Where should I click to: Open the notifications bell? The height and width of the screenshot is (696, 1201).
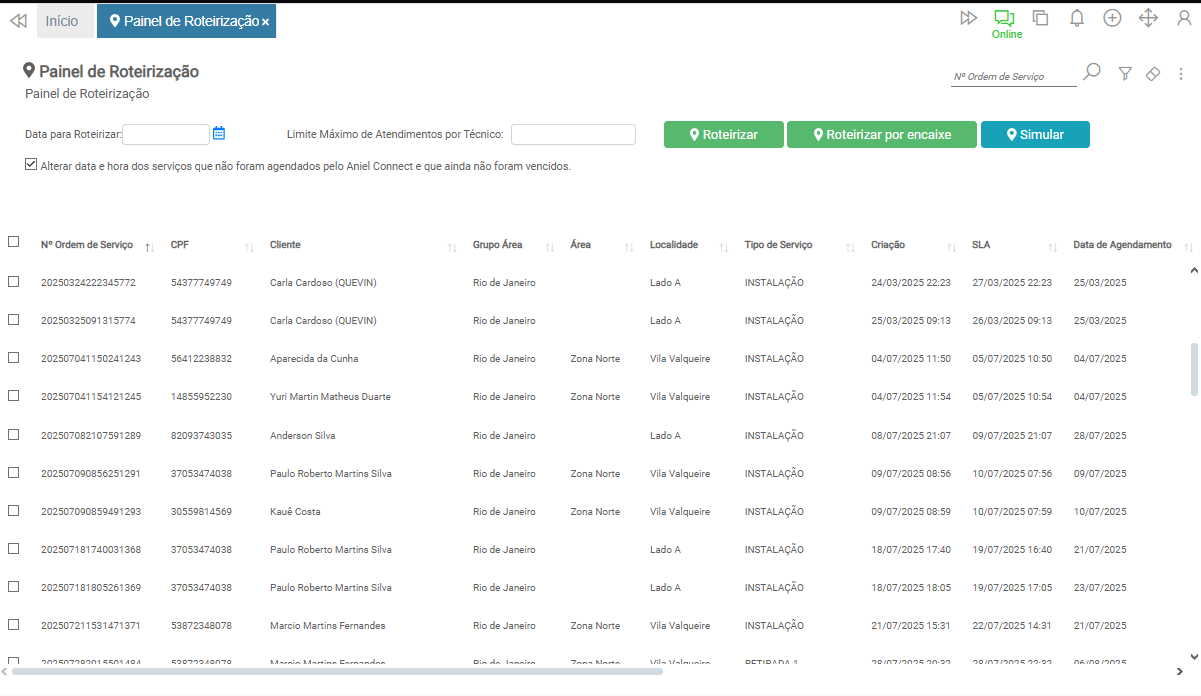(x=1077, y=18)
